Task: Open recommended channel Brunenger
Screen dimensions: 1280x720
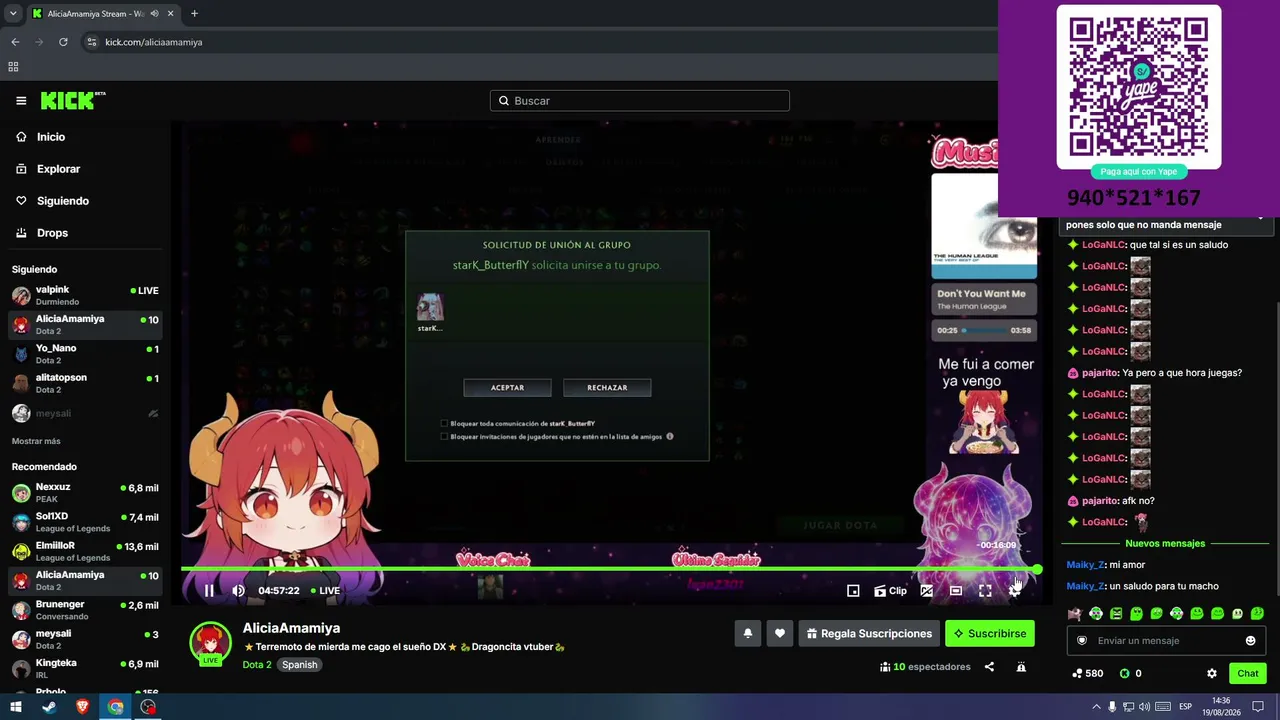Action: [85, 610]
